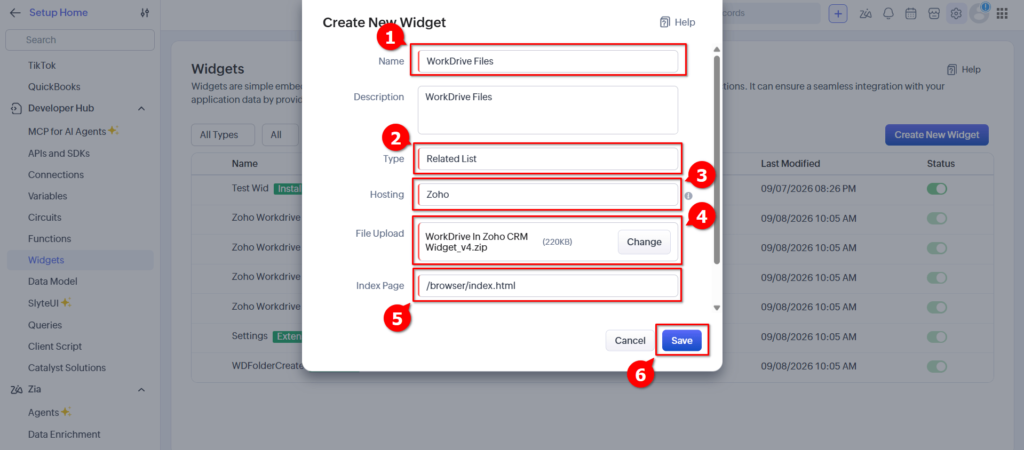
Task: Open the Type dropdown showing Related List
Action: tap(548, 159)
